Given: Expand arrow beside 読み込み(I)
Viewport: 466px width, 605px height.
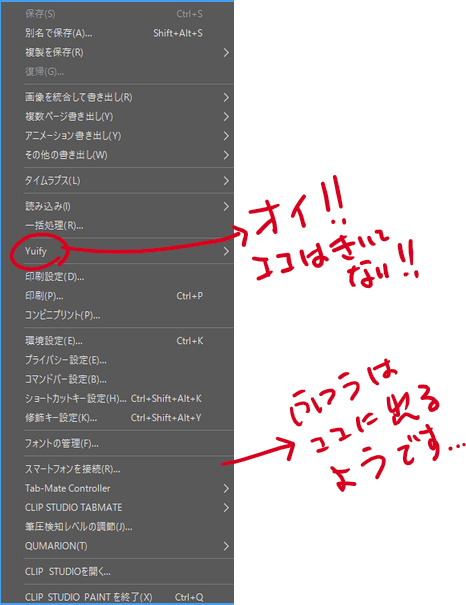Looking at the screenshot, I should tap(226, 206).
